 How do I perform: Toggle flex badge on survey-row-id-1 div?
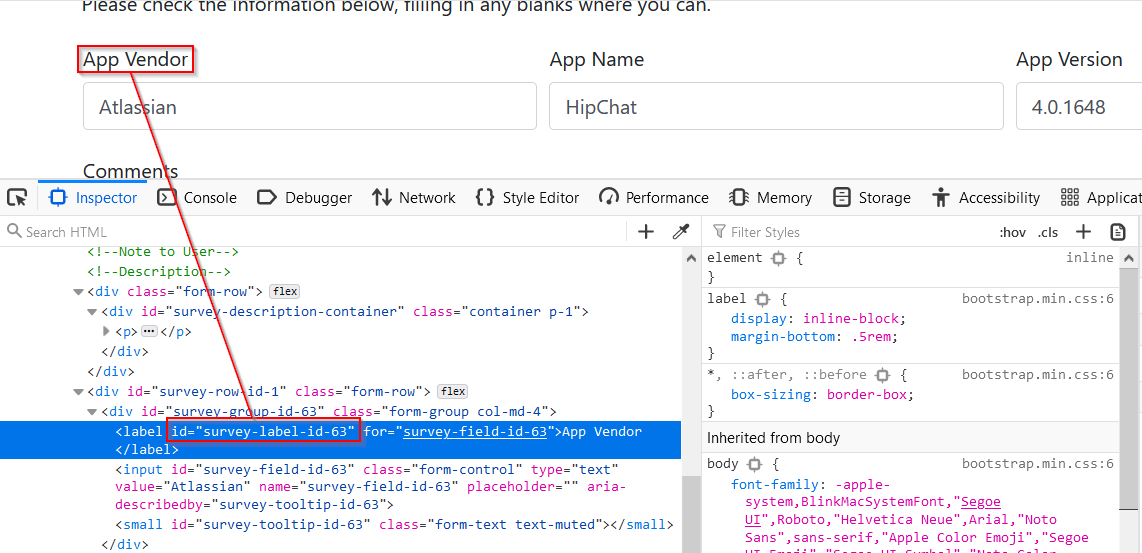coord(453,391)
